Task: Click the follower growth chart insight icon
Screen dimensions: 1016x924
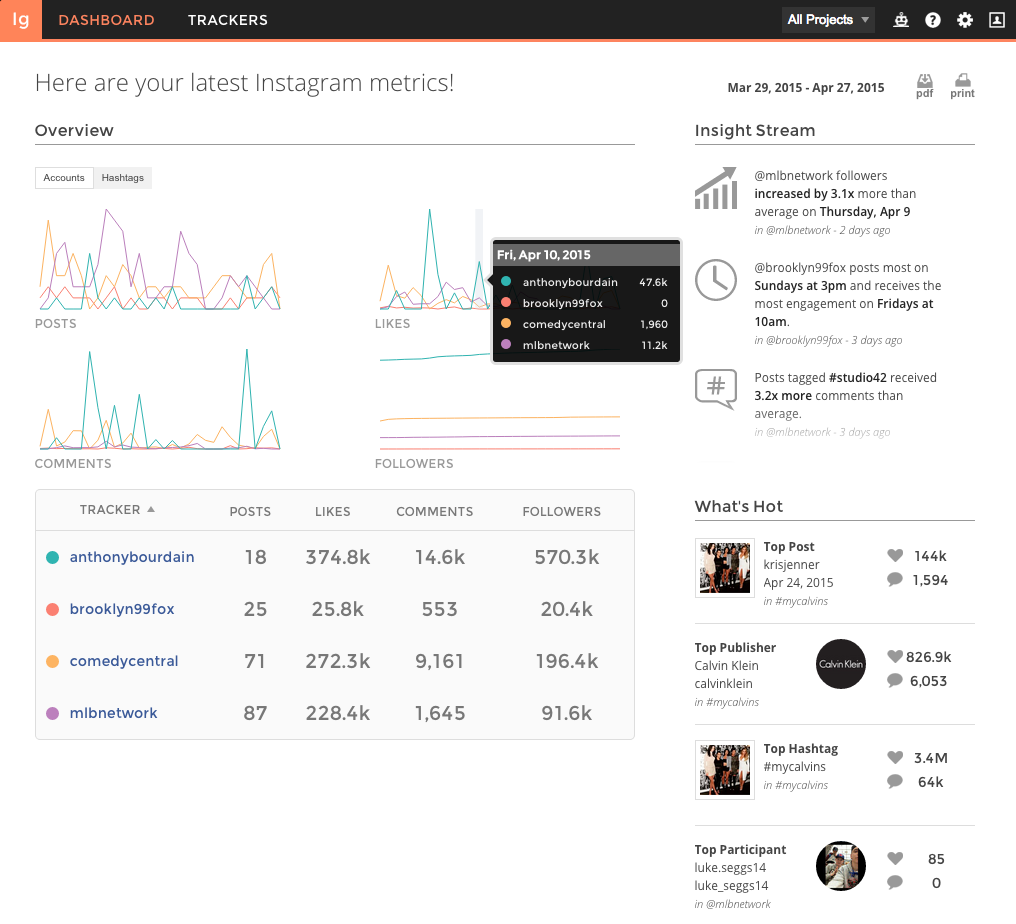Action: click(x=716, y=188)
